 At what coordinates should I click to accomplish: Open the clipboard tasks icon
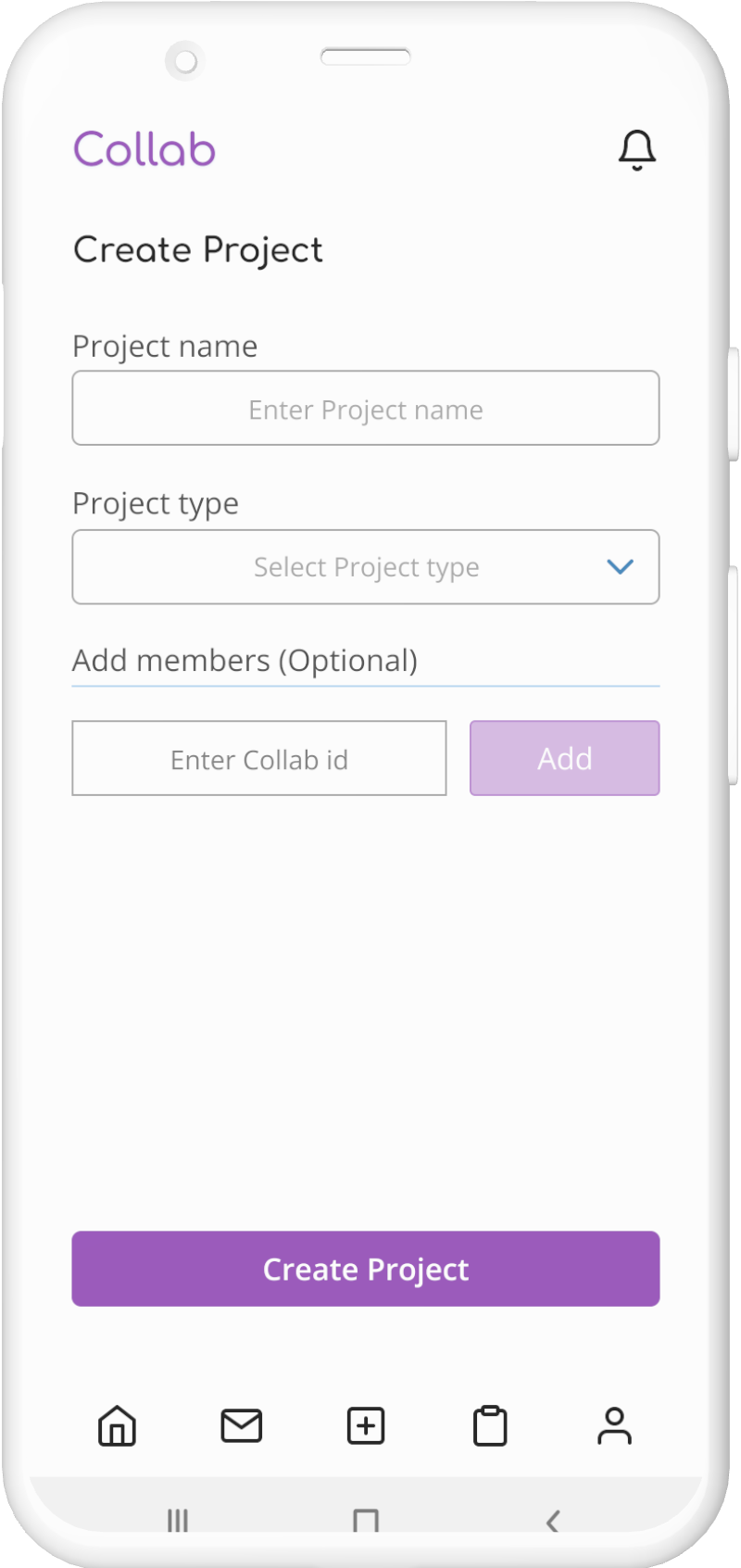pyautogui.click(x=490, y=1426)
